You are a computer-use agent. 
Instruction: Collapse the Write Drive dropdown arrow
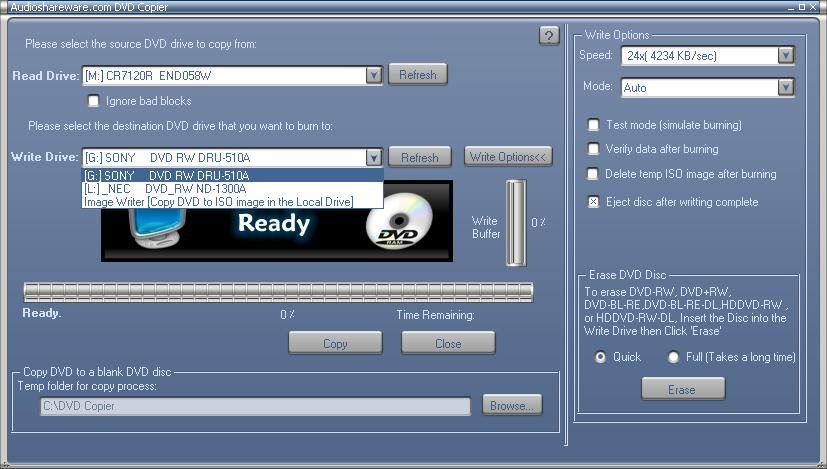(374, 157)
